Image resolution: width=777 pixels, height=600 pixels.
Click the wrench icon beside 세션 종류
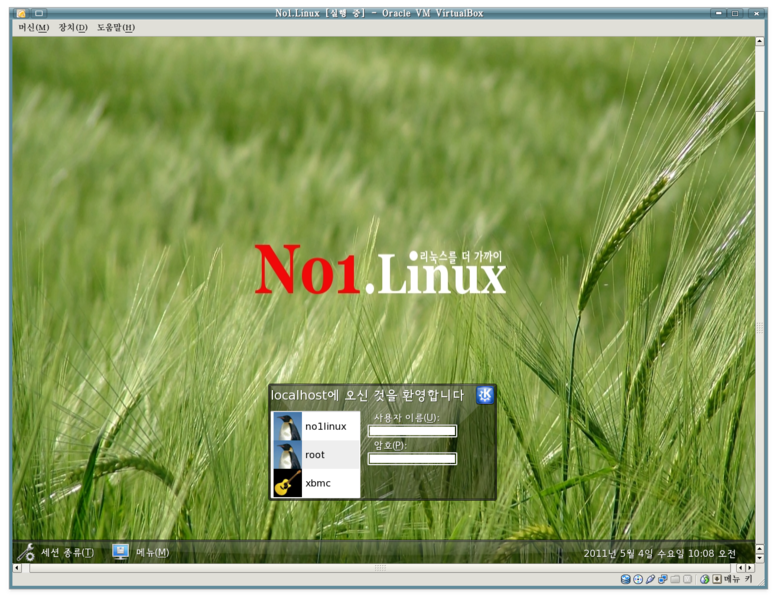[x=26, y=552]
